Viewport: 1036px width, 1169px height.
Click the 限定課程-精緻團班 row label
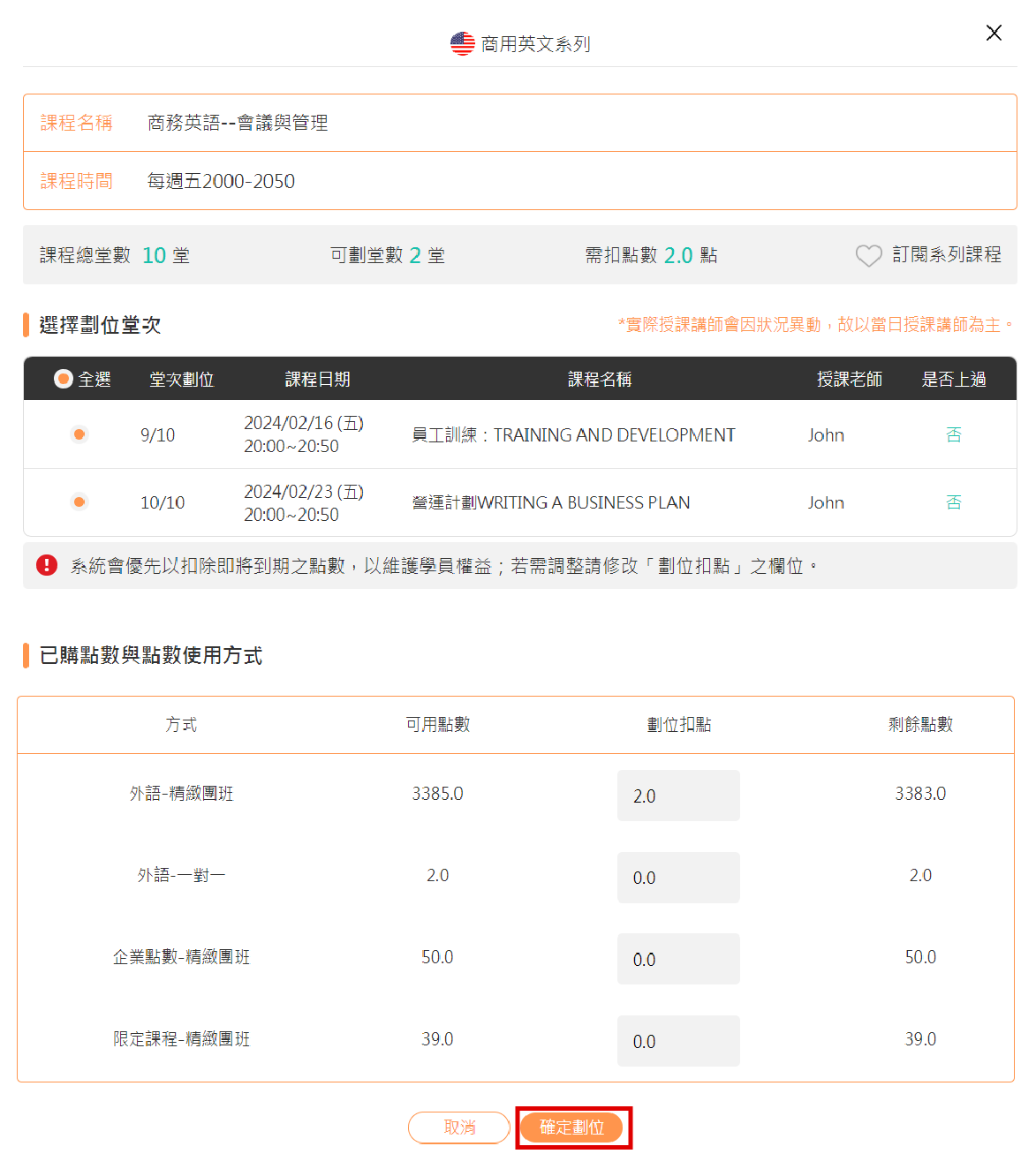pos(181,1038)
